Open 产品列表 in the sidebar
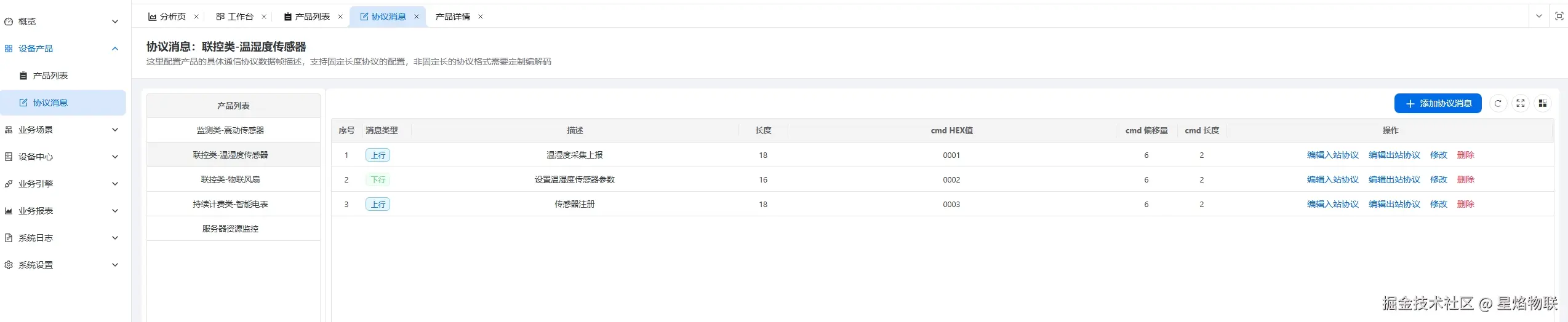 pos(50,76)
